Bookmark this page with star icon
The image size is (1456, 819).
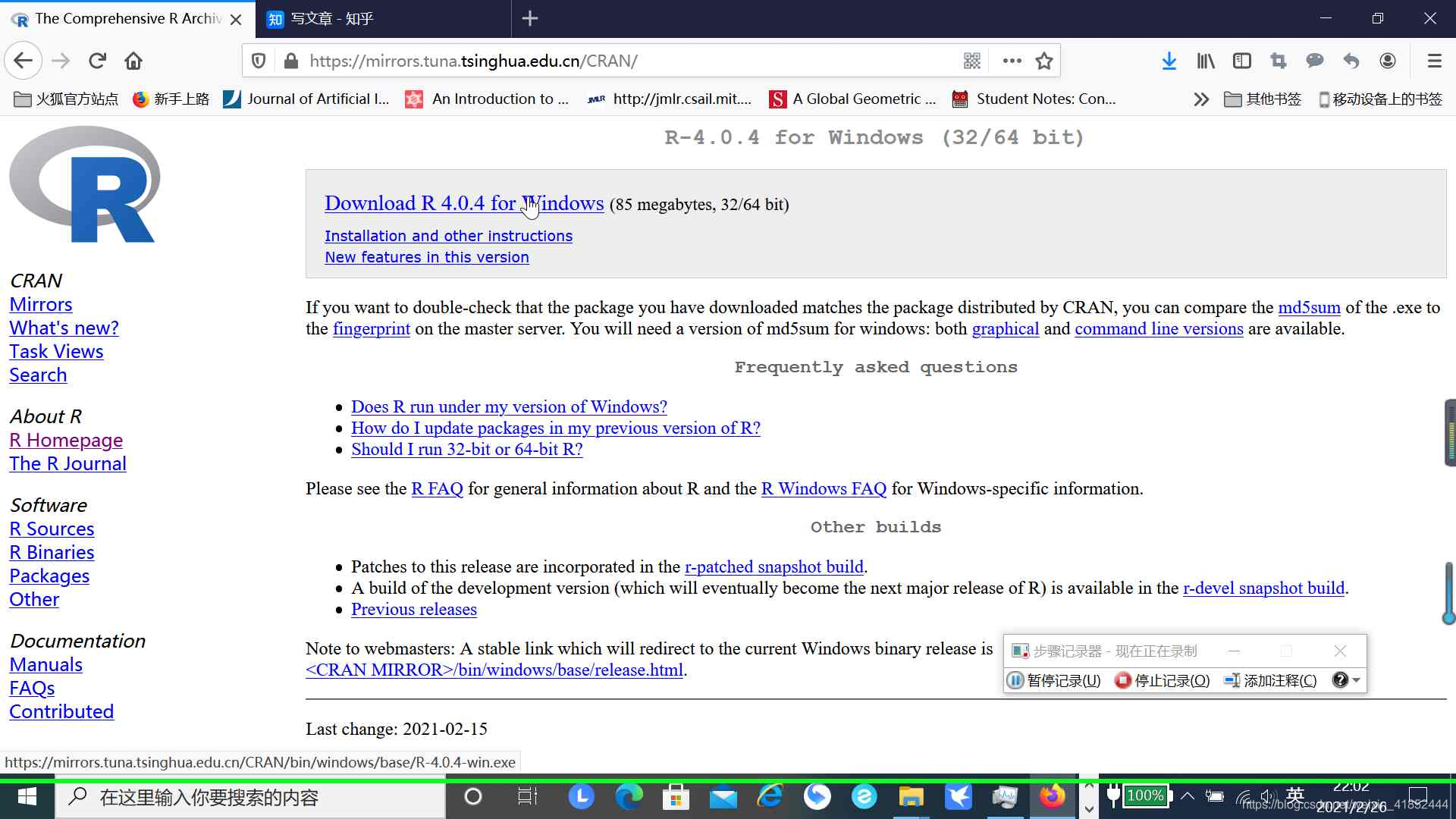coord(1044,61)
